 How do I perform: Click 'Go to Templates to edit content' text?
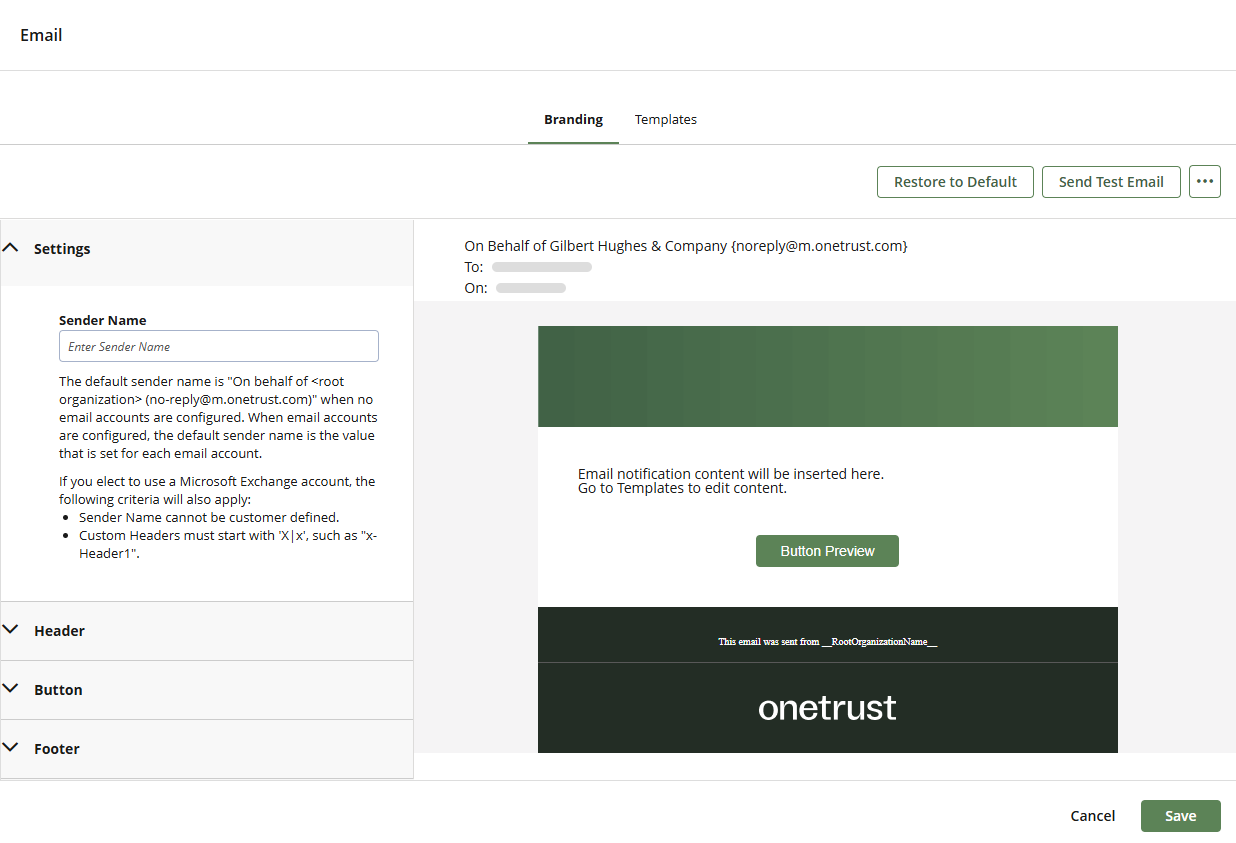683,489
